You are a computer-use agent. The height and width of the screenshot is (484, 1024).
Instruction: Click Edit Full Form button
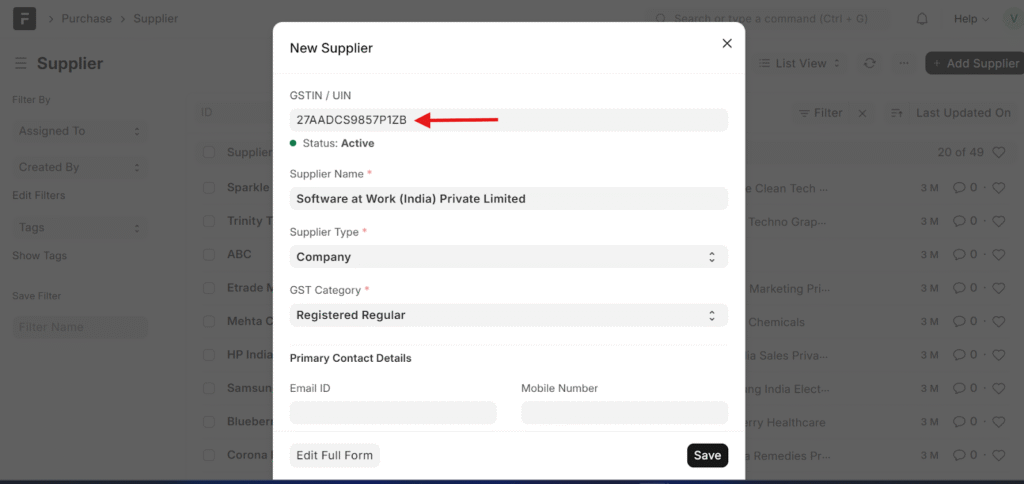[x=334, y=455]
